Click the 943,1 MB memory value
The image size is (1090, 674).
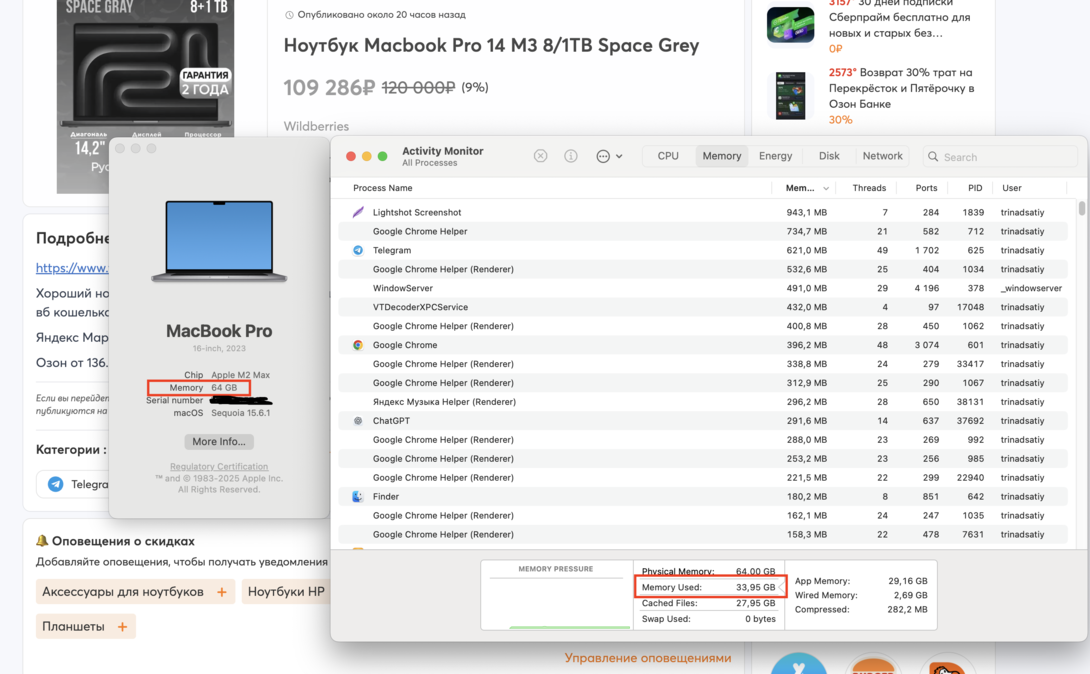pos(806,212)
